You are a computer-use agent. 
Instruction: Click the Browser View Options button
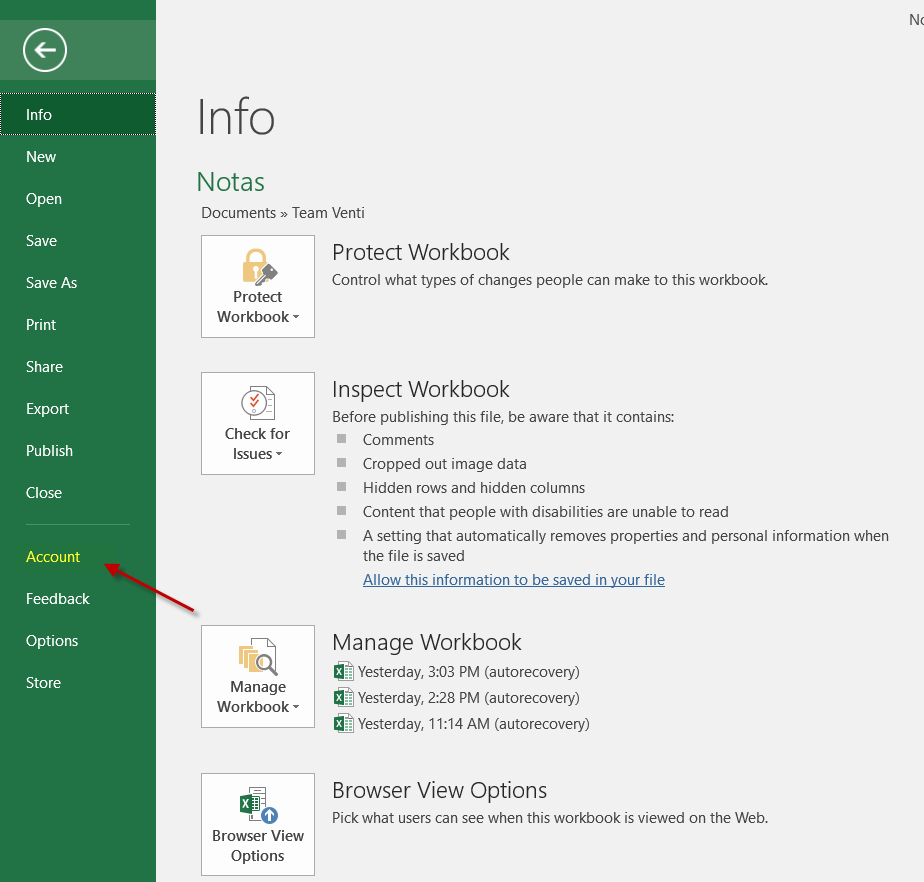click(x=258, y=824)
